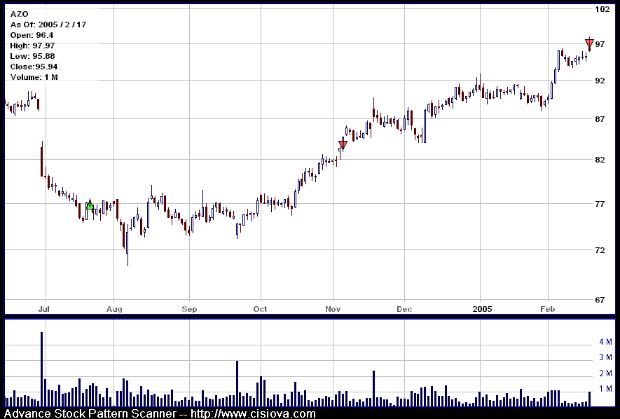Click the "Close:95.94" value
Screen dimensions: 620x419
pyautogui.click(x=34, y=66)
